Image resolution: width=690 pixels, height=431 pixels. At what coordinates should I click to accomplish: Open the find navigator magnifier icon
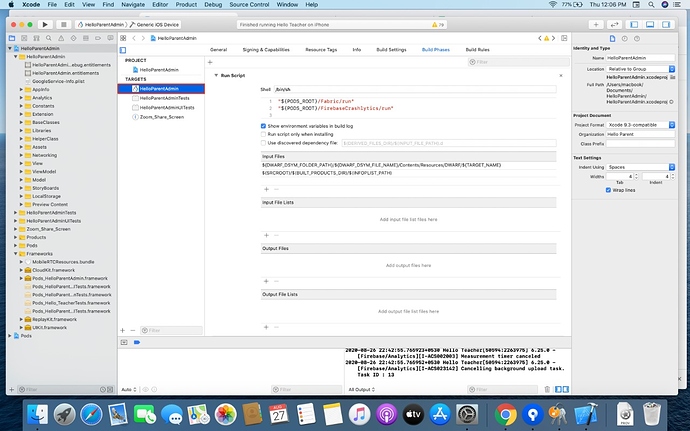click(x=49, y=38)
